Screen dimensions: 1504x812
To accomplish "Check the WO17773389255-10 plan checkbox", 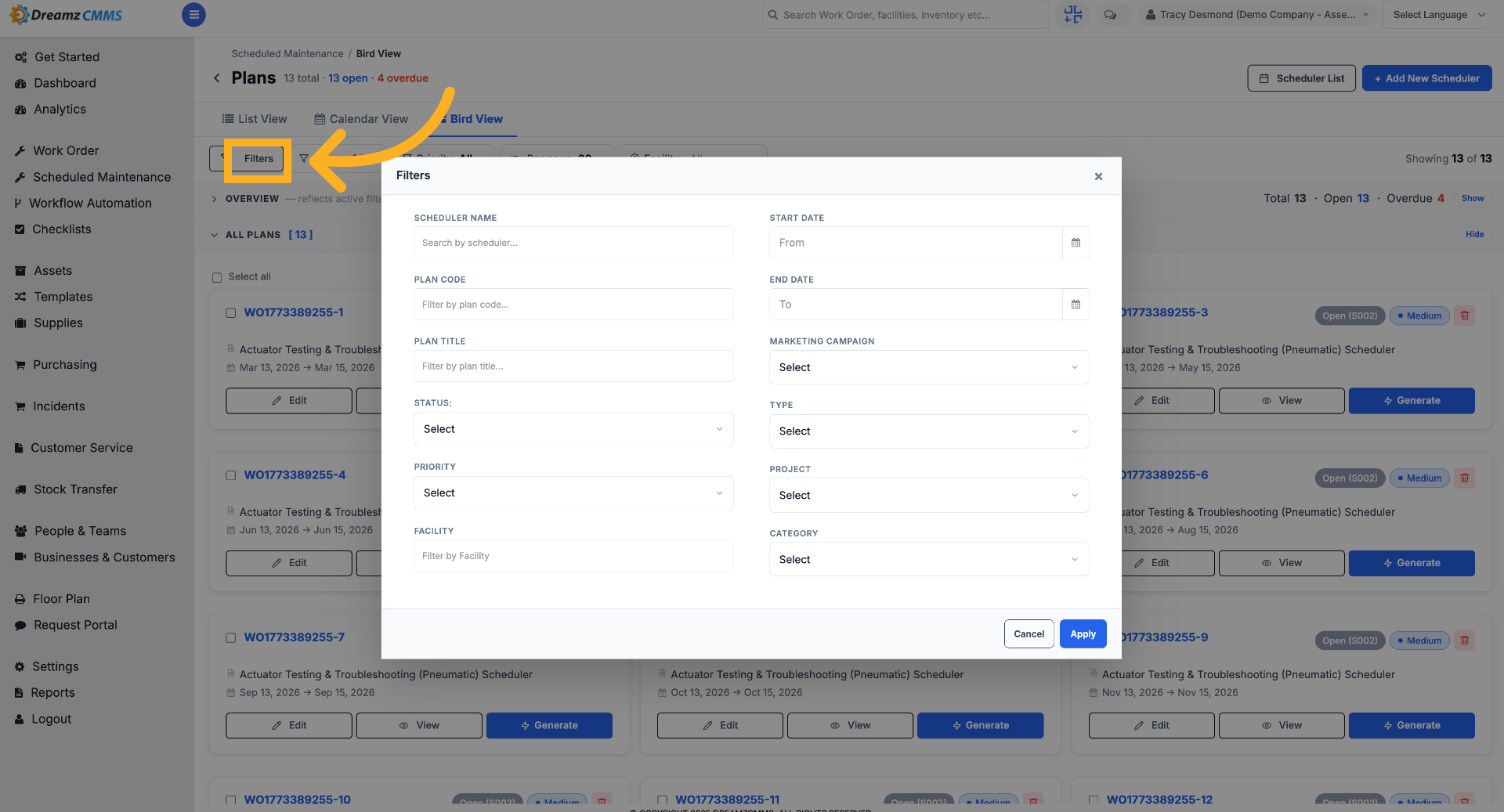I will pyautogui.click(x=230, y=800).
